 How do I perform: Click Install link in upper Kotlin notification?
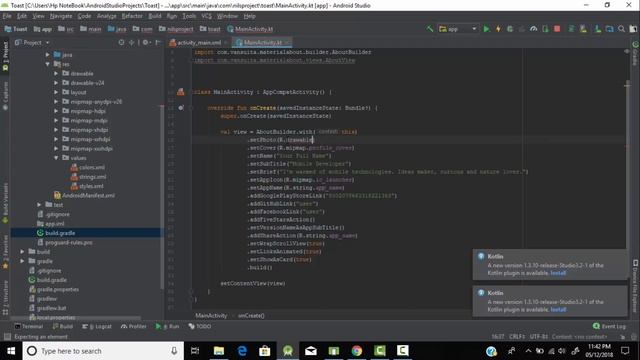tap(558, 273)
